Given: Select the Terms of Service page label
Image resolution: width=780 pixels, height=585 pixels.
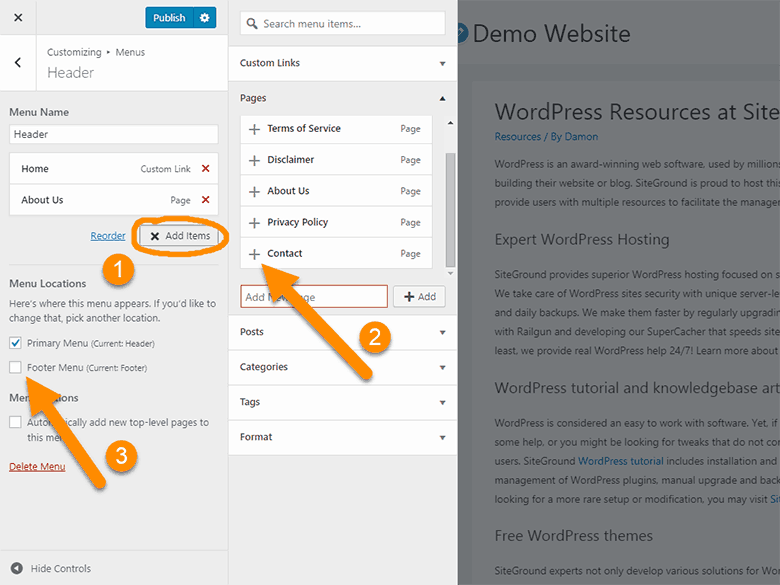Looking at the screenshot, I should (304, 128).
